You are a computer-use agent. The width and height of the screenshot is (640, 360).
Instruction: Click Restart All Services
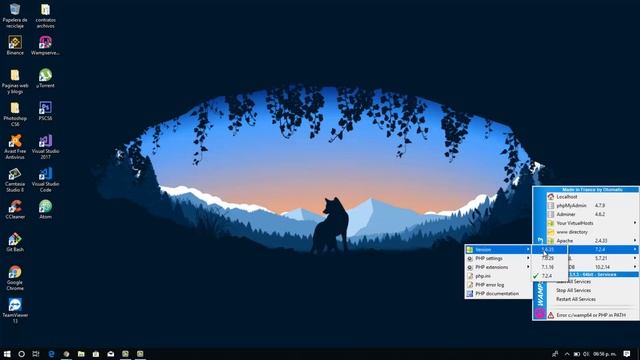(592, 299)
